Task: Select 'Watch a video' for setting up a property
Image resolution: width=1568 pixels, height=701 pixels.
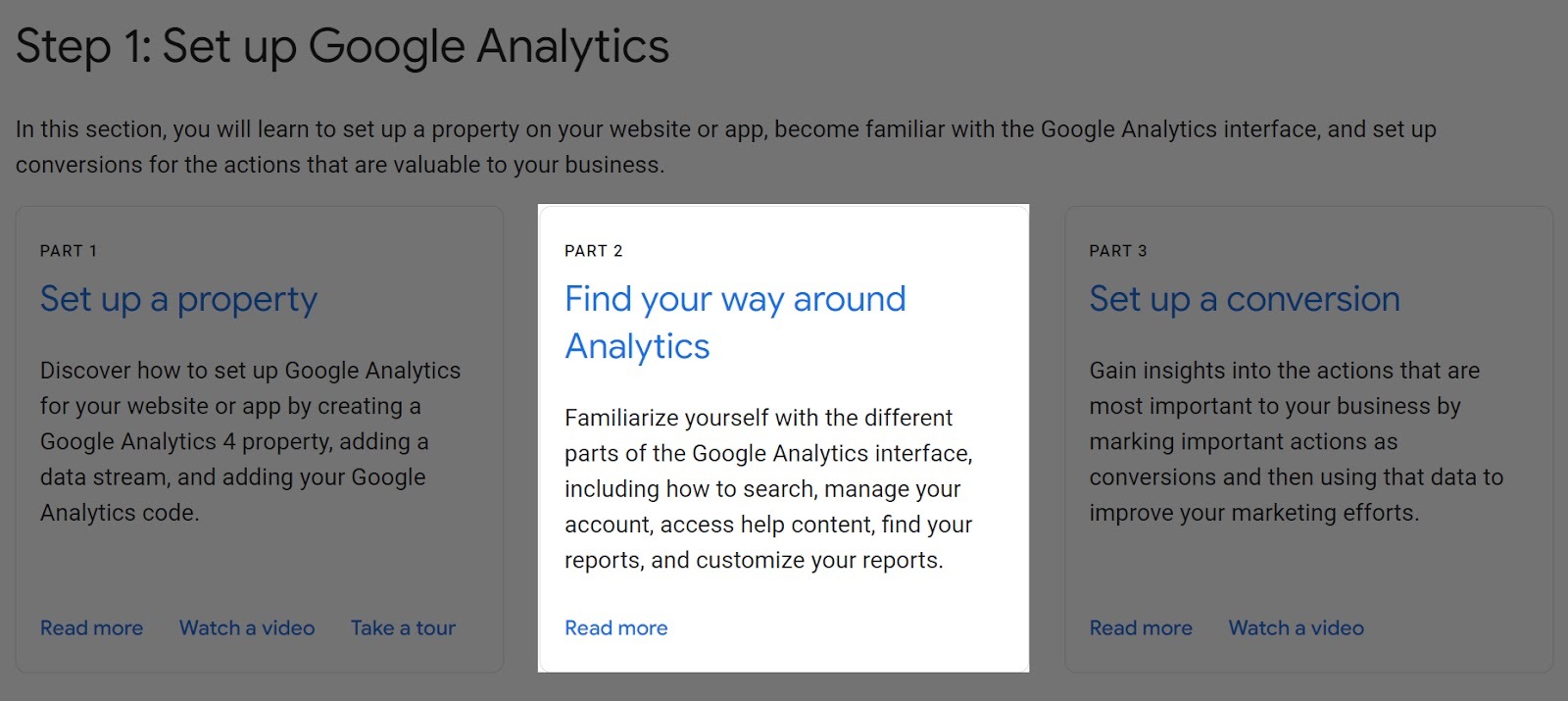Action: pyautogui.click(x=246, y=627)
